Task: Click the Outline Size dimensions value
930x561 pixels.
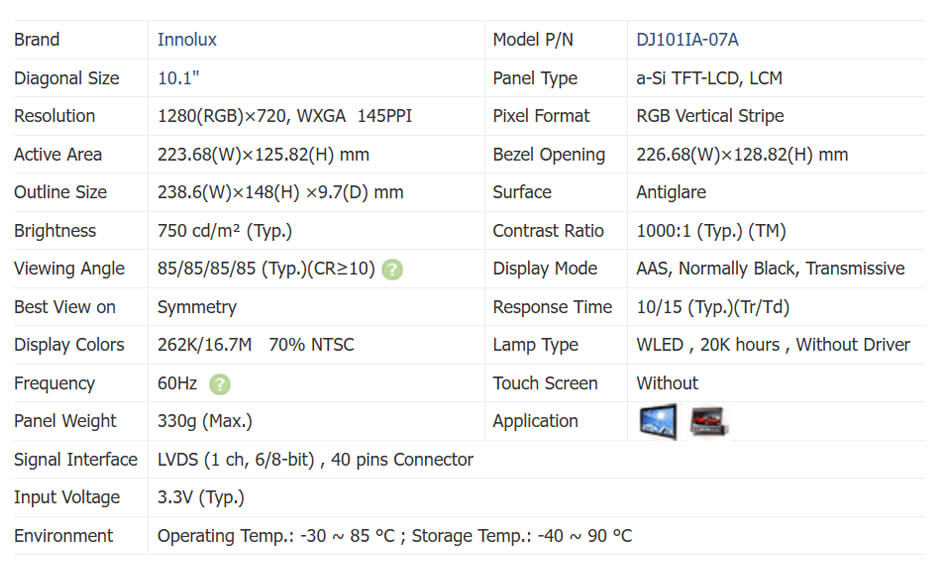Action: [x=280, y=192]
